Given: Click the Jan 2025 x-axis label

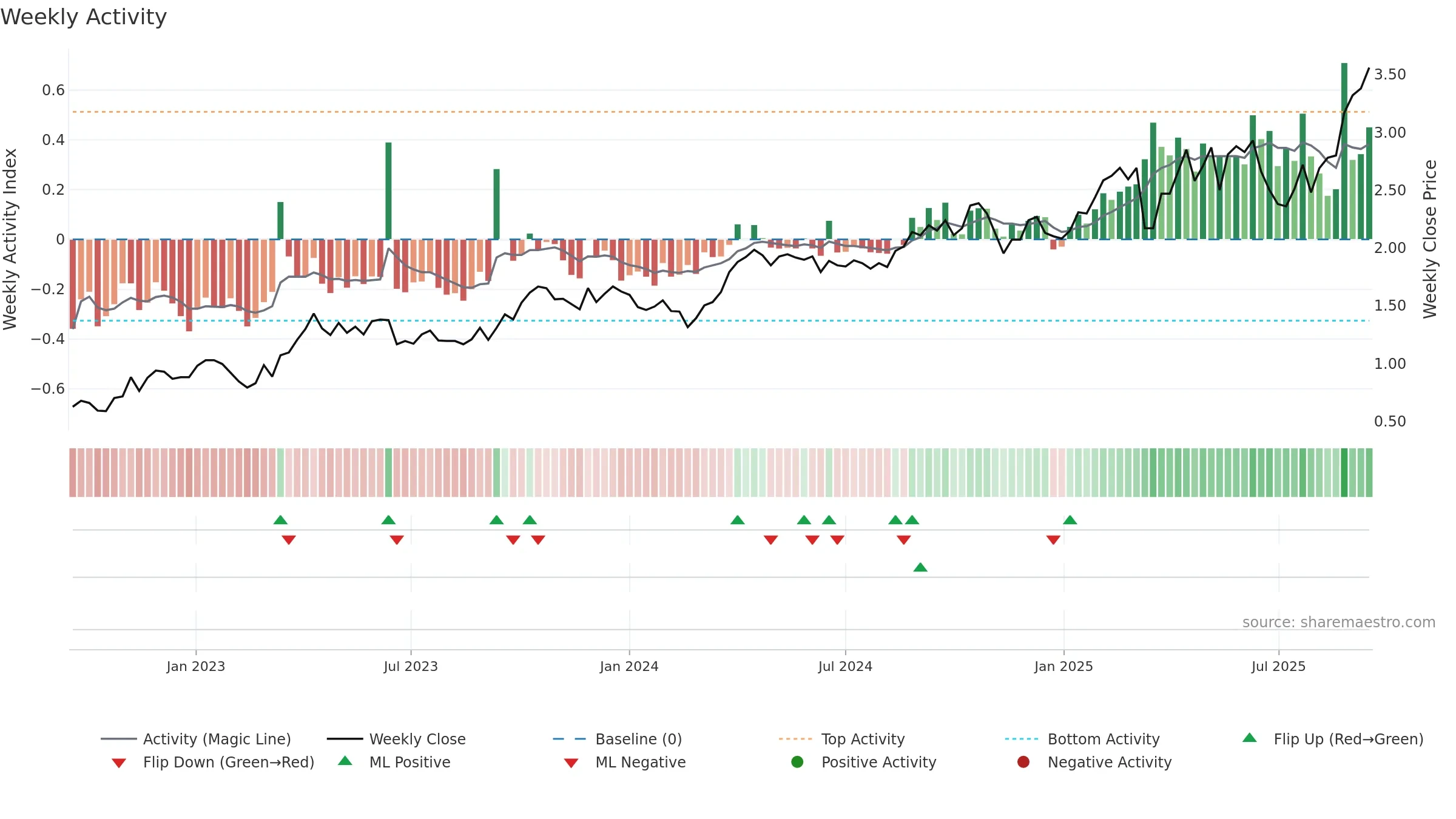Looking at the screenshot, I should point(1063,667).
